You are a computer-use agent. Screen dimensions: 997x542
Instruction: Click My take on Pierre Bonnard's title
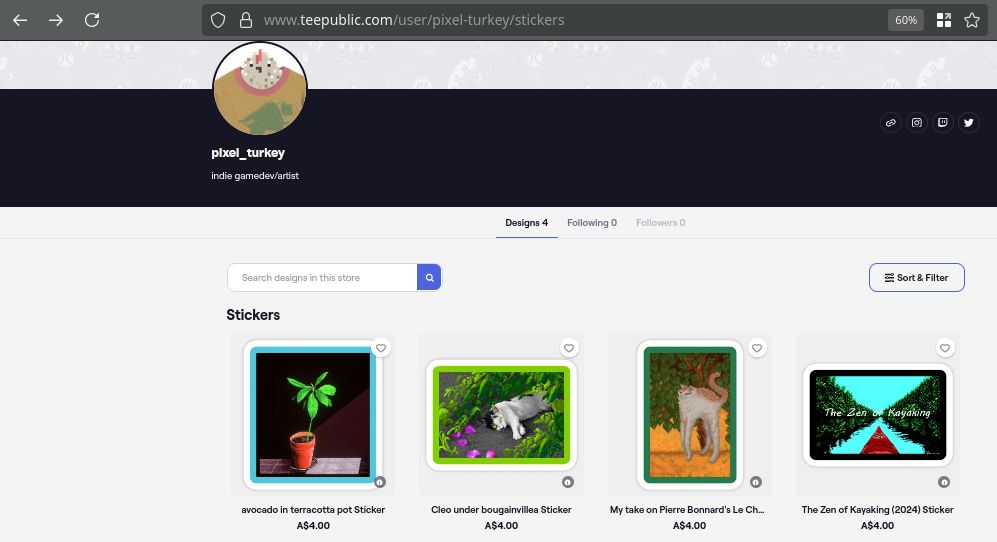[x=687, y=510]
